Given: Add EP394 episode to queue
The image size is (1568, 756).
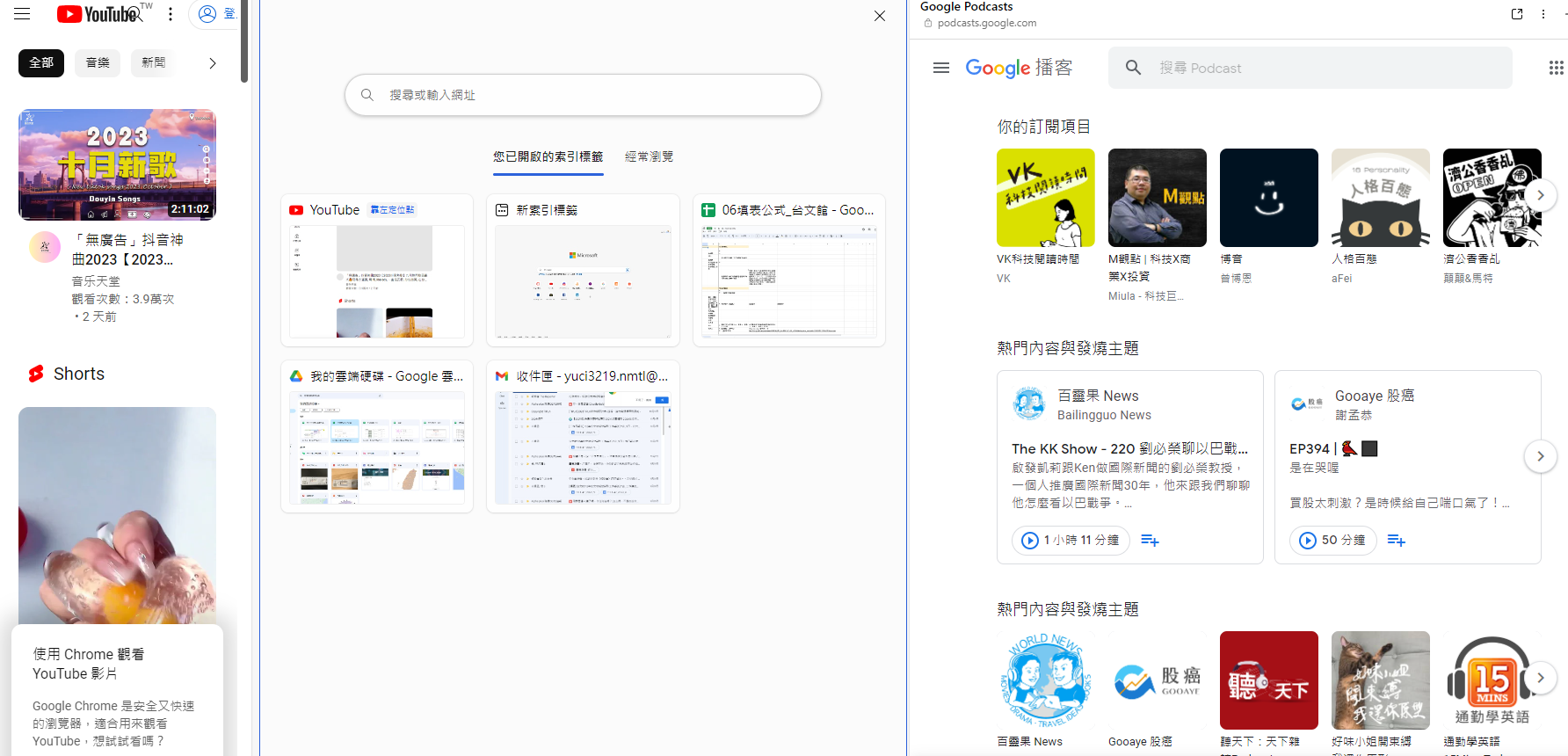Looking at the screenshot, I should point(1397,540).
